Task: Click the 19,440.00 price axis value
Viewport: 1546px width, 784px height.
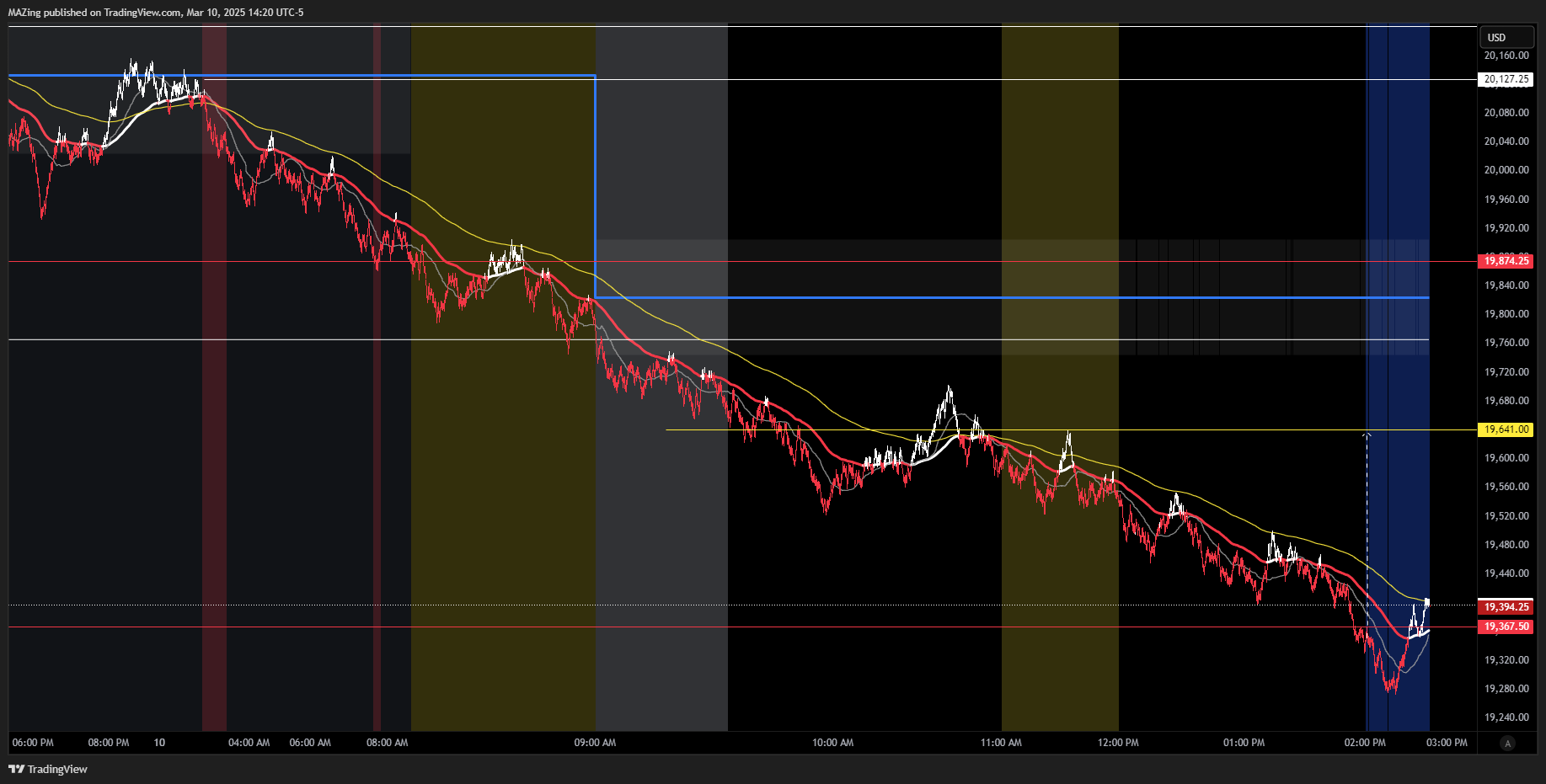Action: pyautogui.click(x=1506, y=573)
